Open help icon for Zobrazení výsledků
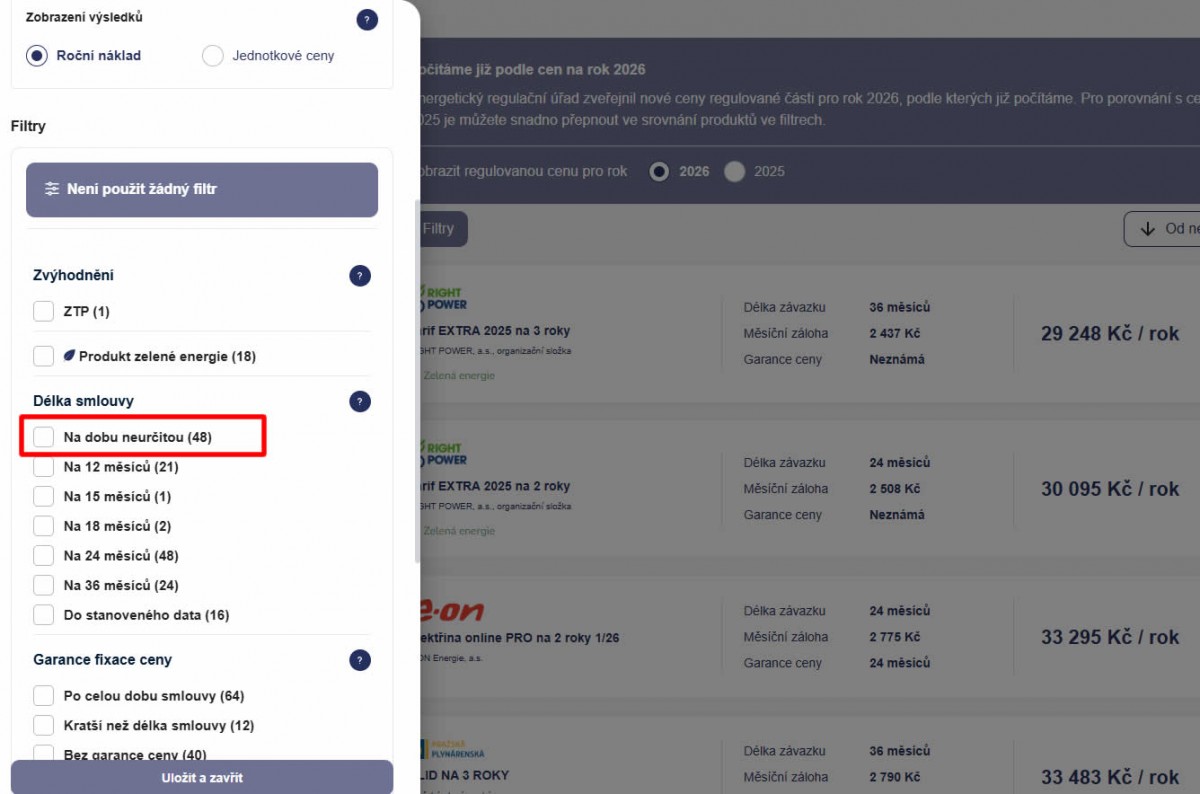This screenshot has width=1200, height=794. tap(367, 19)
